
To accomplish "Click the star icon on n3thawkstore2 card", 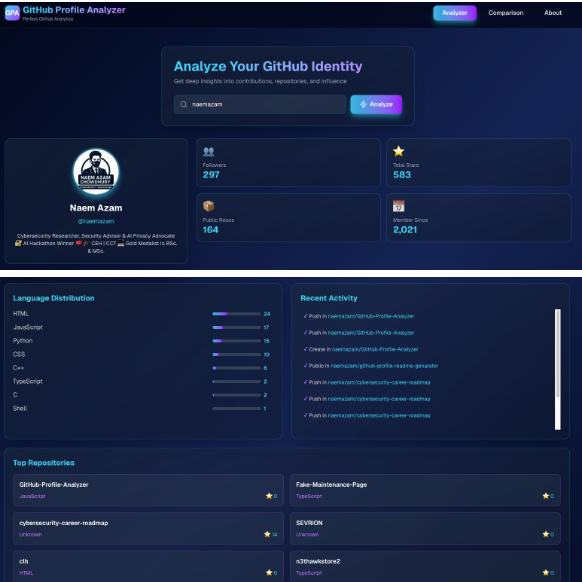I will (x=545, y=573).
